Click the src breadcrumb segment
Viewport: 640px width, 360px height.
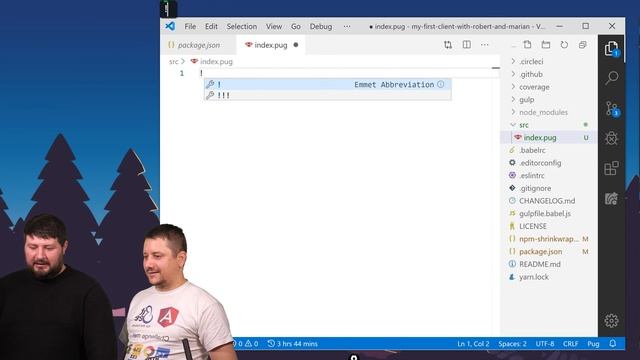coord(174,62)
